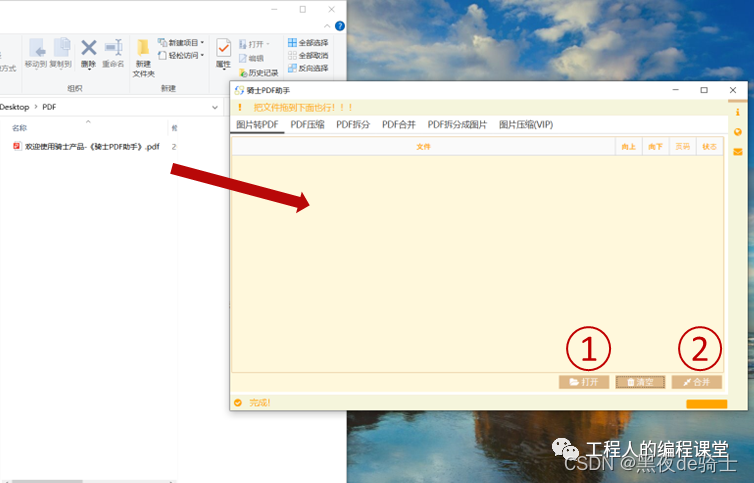Click the orange progress bar in the status bar
754x483 pixels.
[x=706, y=404]
